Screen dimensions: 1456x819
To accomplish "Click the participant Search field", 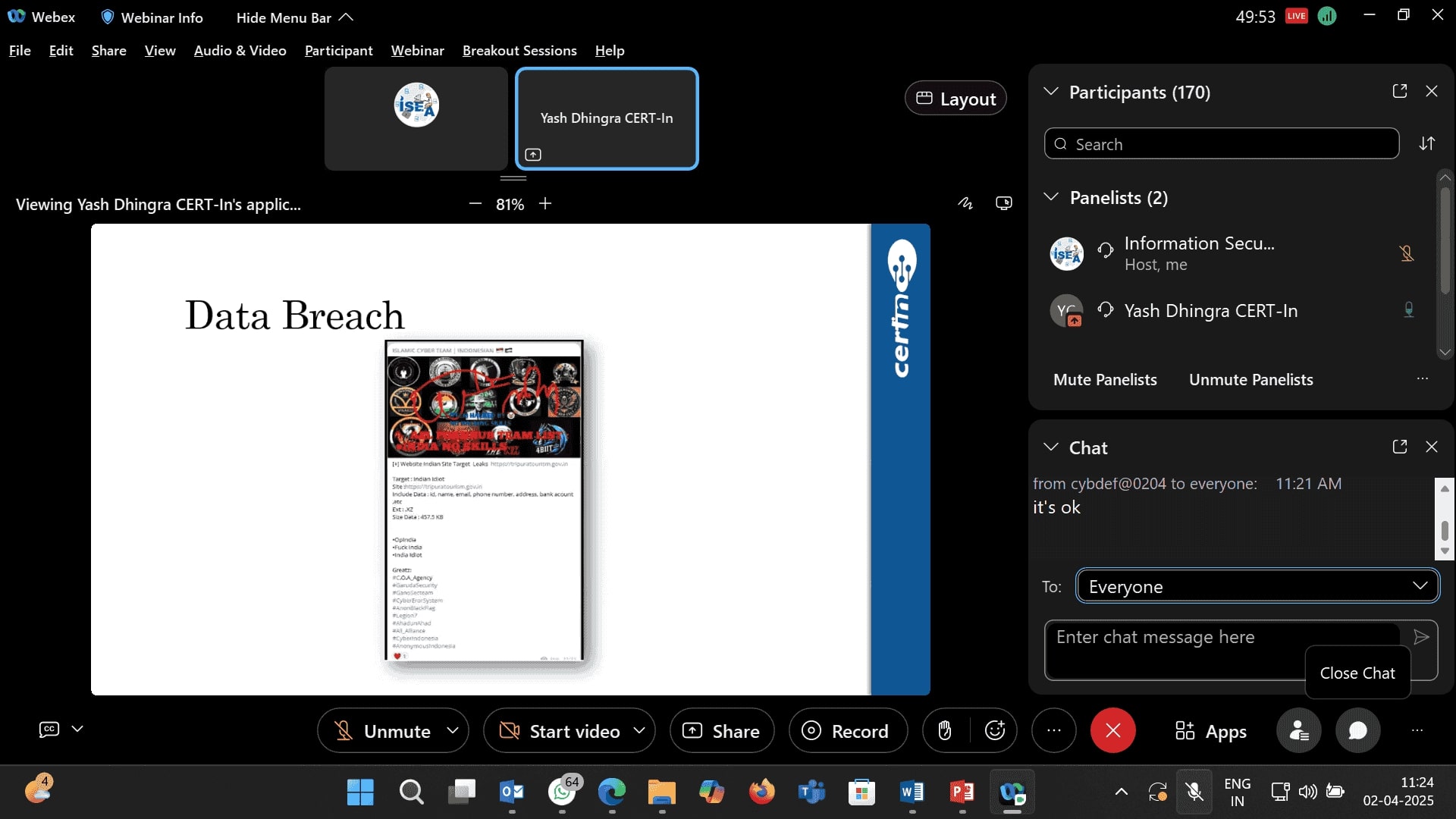I will (1221, 144).
